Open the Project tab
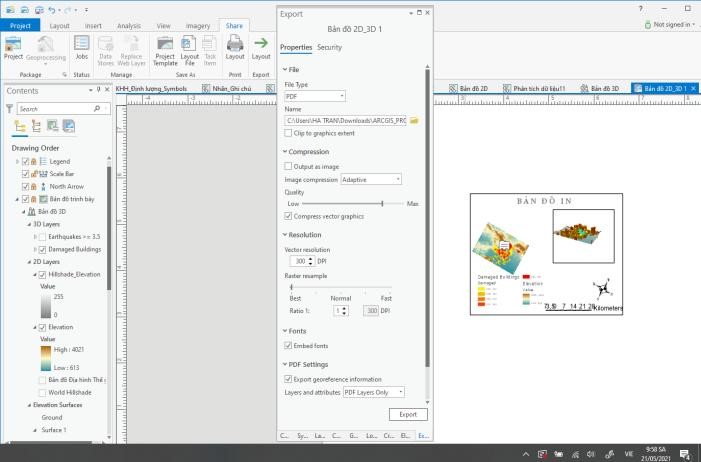Image resolution: width=701 pixels, height=462 pixels. (20, 25)
